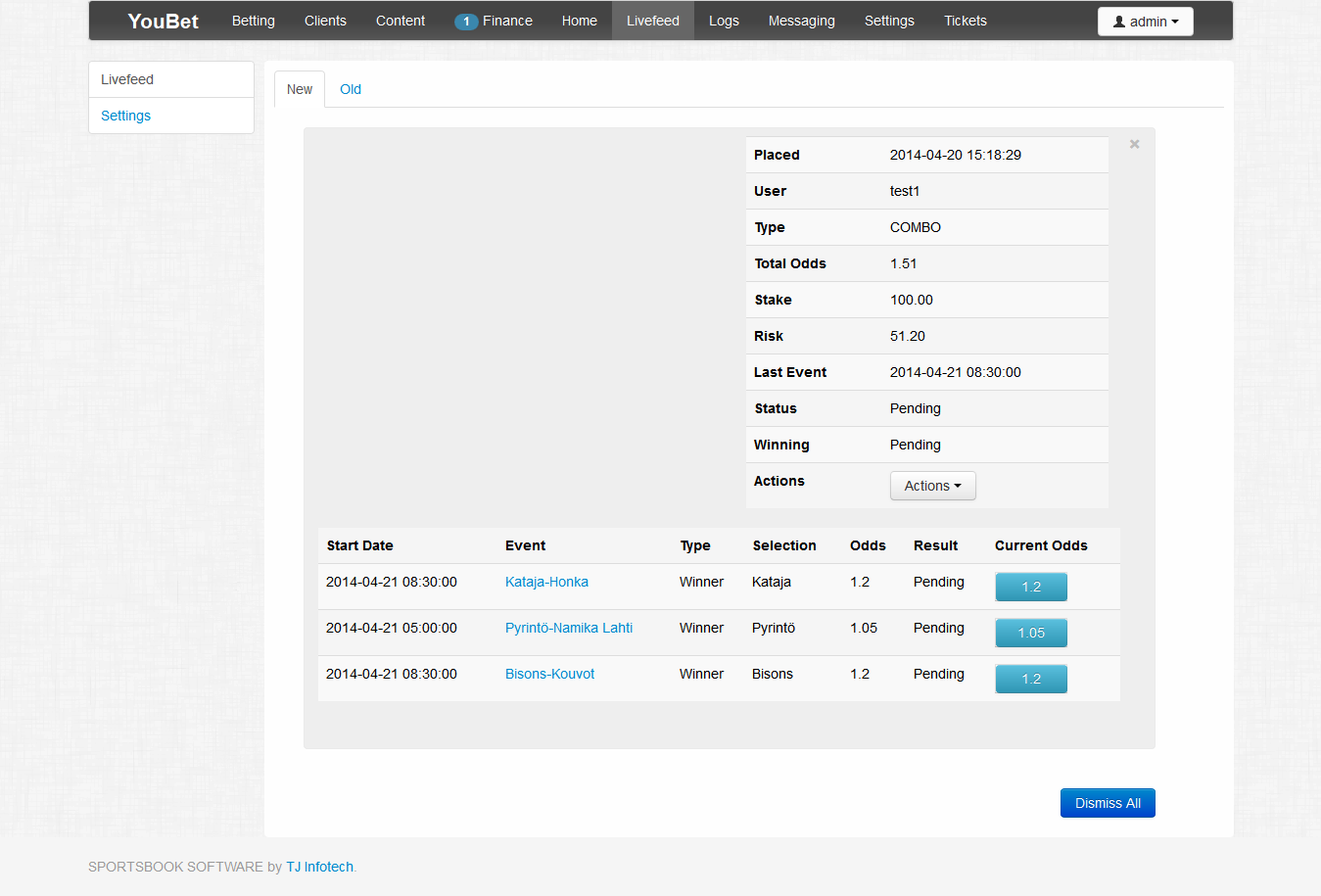Click the Stake value 100.00

point(912,300)
